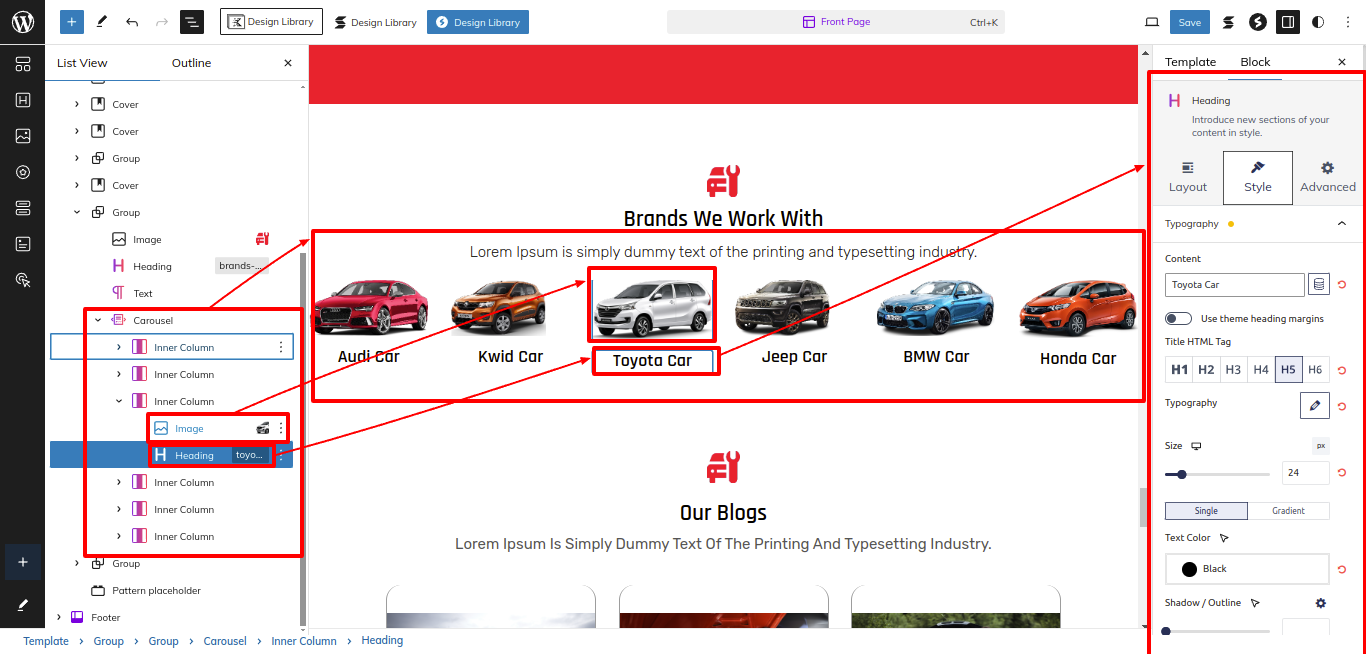The width and height of the screenshot is (1366, 654).
Task: Close the document overview list toggle
Action: 192,22
